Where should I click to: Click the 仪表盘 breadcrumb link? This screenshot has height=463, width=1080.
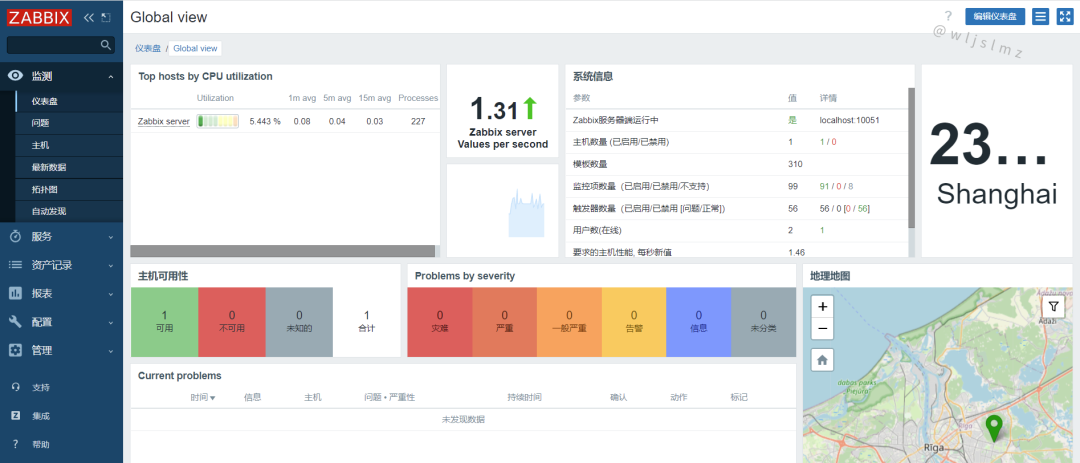pos(147,48)
